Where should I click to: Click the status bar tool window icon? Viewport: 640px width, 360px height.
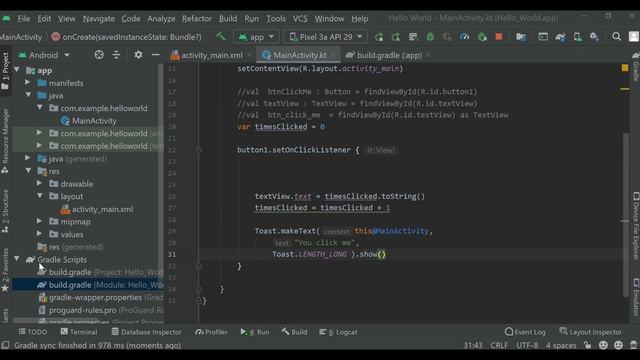(5, 345)
